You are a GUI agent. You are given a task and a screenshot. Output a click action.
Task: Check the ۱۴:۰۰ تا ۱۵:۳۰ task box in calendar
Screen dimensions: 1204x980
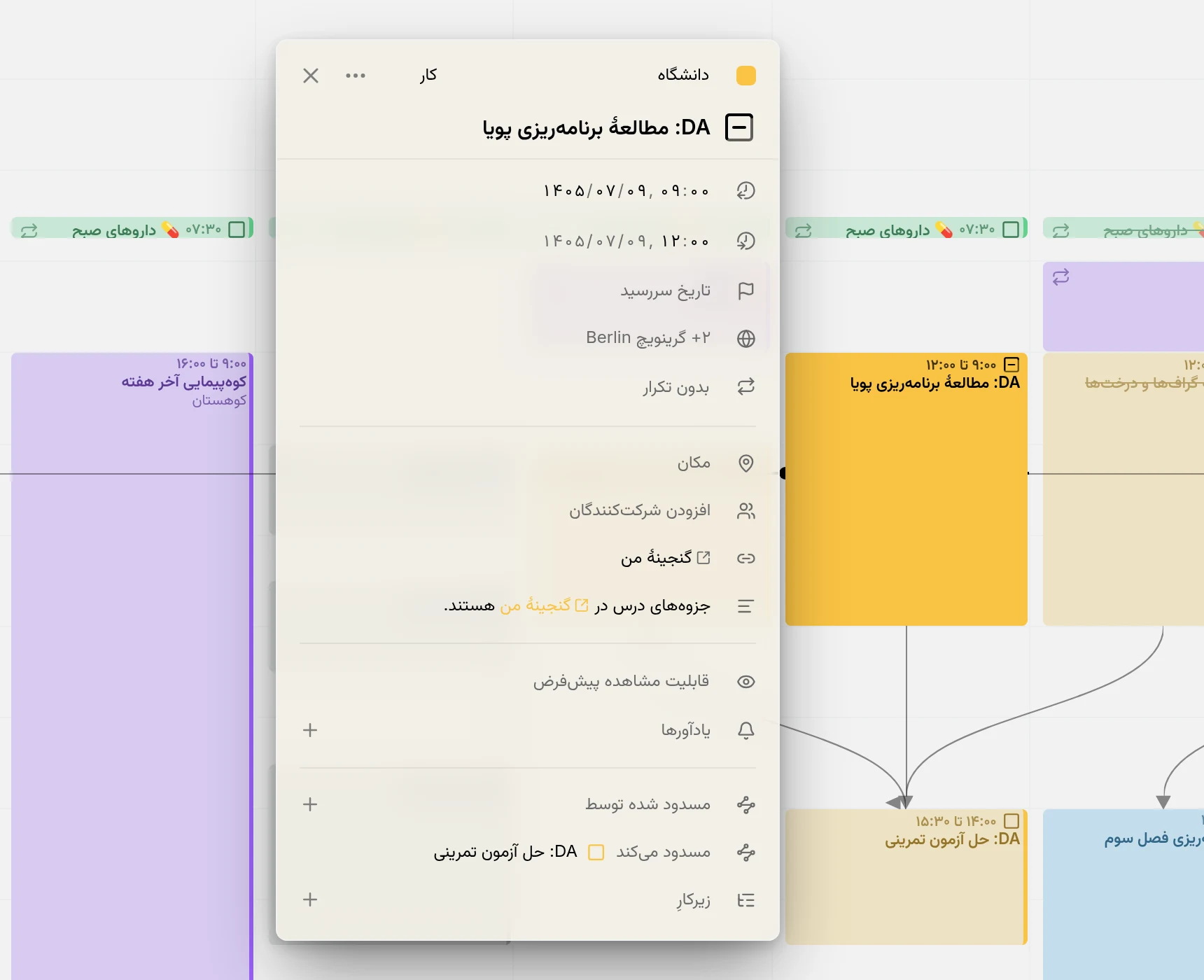pos(1011,821)
